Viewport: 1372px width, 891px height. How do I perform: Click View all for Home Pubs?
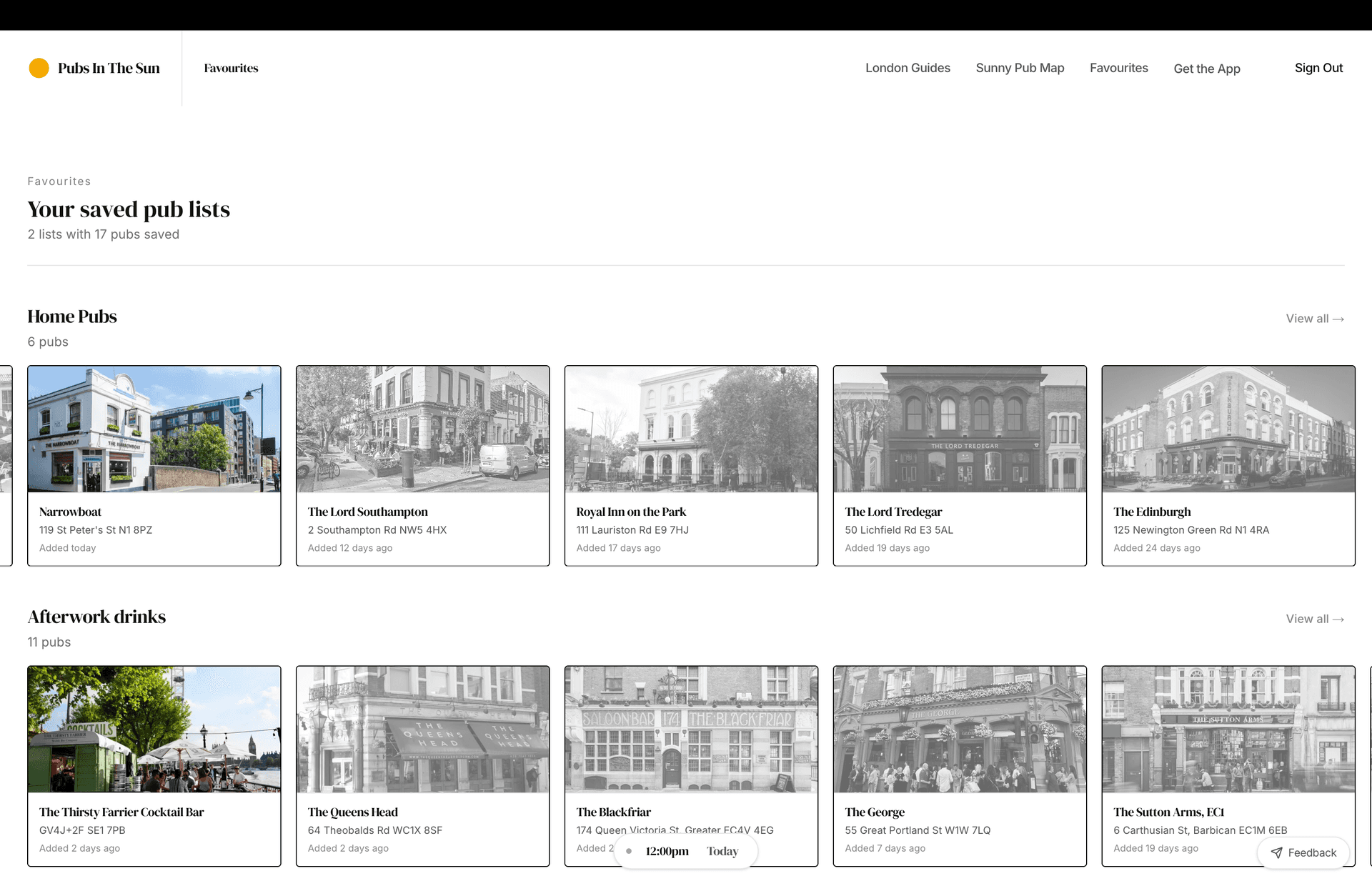(x=1314, y=319)
